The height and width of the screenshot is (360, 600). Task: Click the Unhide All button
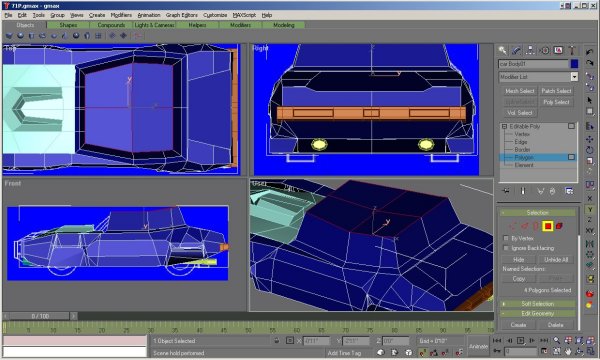click(556, 260)
